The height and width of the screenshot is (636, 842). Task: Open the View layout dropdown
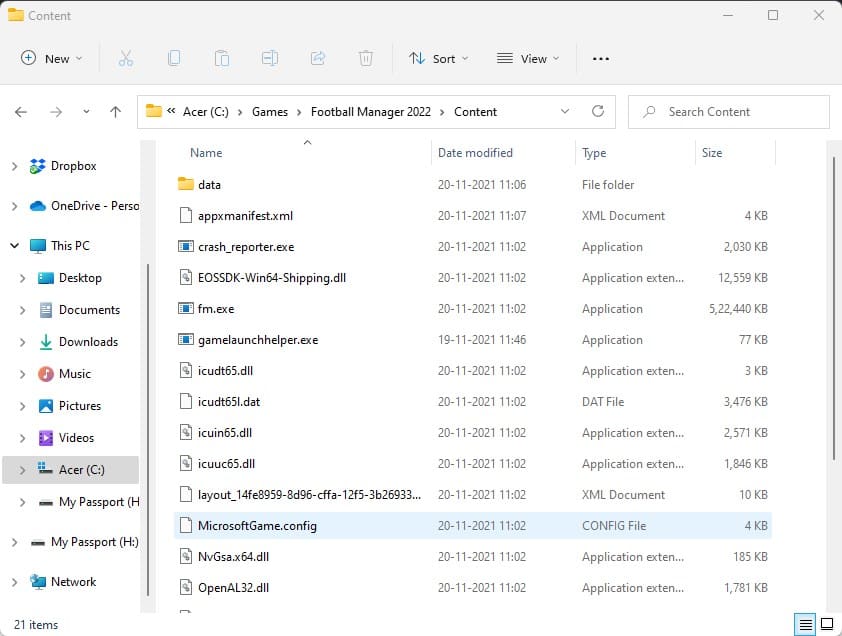point(528,59)
